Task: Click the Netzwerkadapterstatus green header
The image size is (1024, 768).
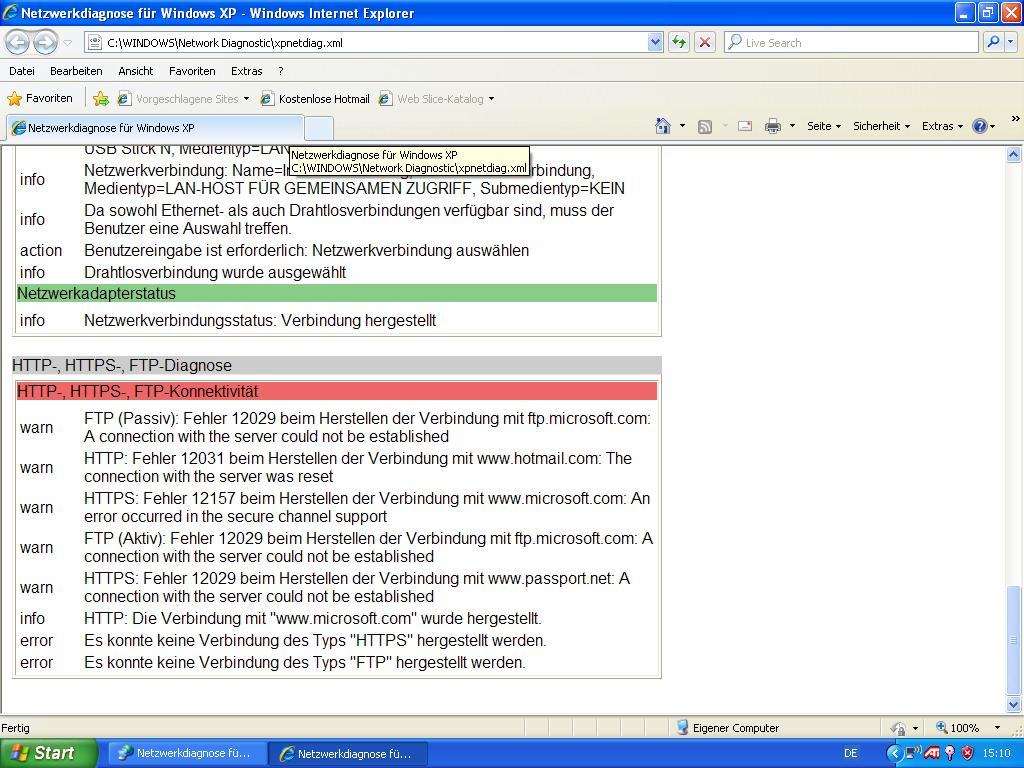Action: click(x=336, y=293)
